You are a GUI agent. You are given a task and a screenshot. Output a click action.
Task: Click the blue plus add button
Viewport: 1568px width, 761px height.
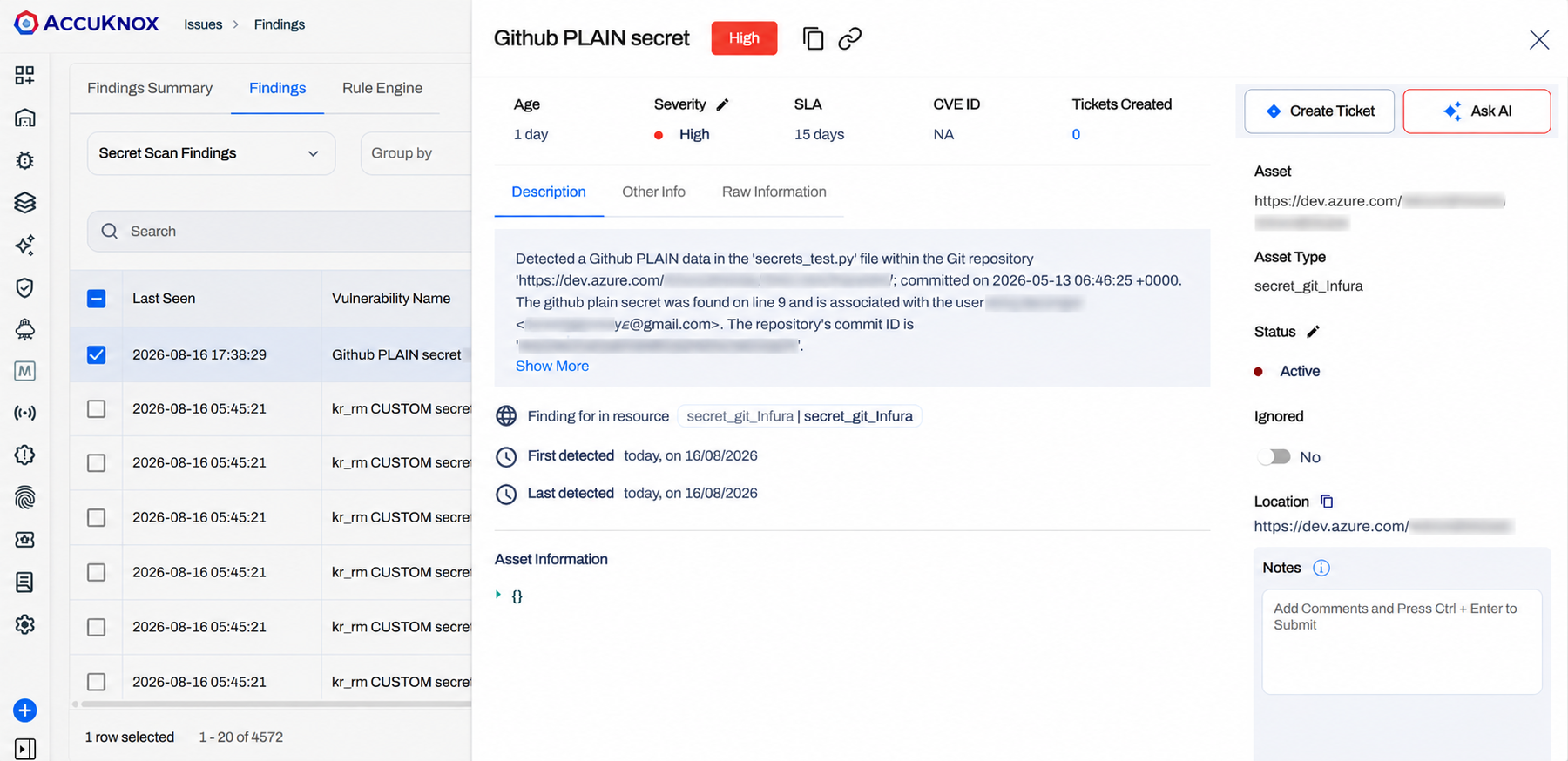coord(24,710)
